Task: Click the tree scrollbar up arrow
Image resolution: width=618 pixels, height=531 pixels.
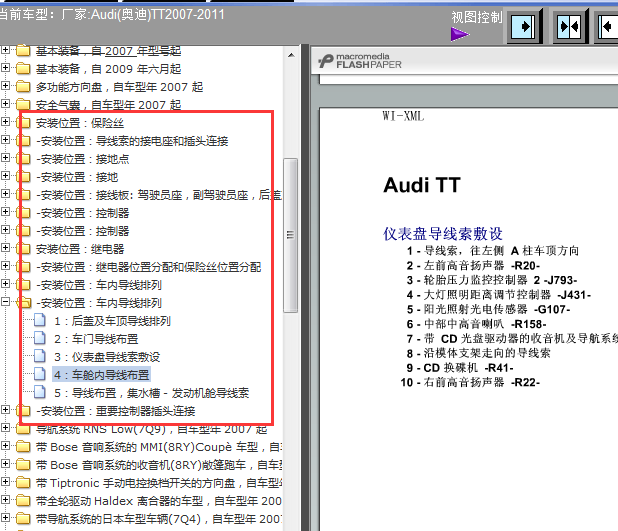Action: pos(291,56)
